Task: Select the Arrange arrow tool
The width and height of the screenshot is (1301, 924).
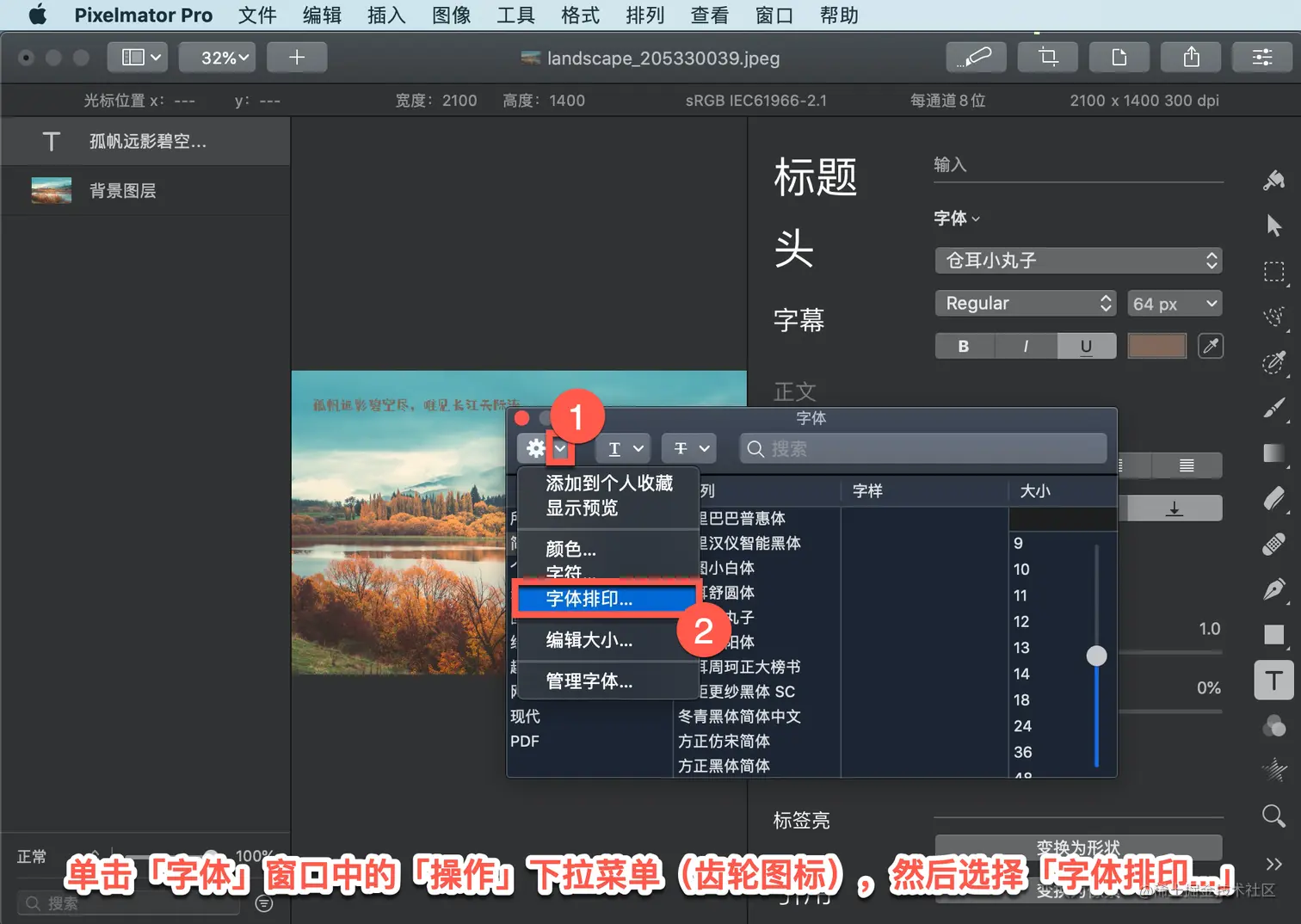Action: [x=1274, y=225]
